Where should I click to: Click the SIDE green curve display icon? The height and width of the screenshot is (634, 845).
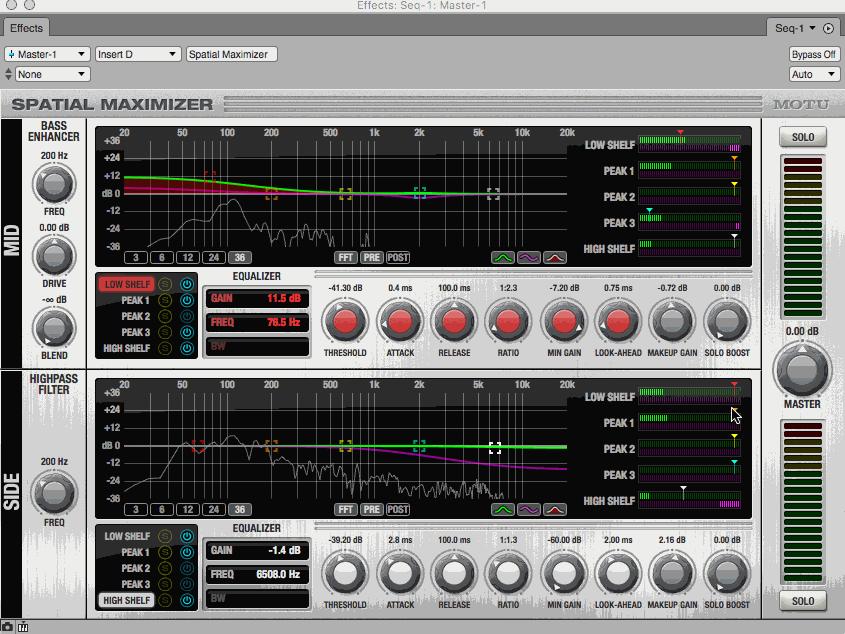503,509
